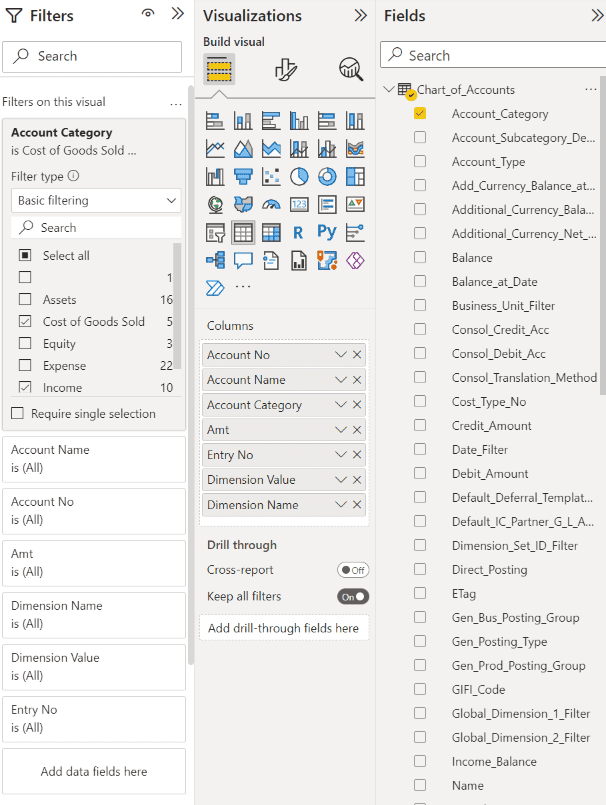Screen dimensions: 606x805
Task: Collapse the Visualizations pane
Action: [x=361, y=15]
